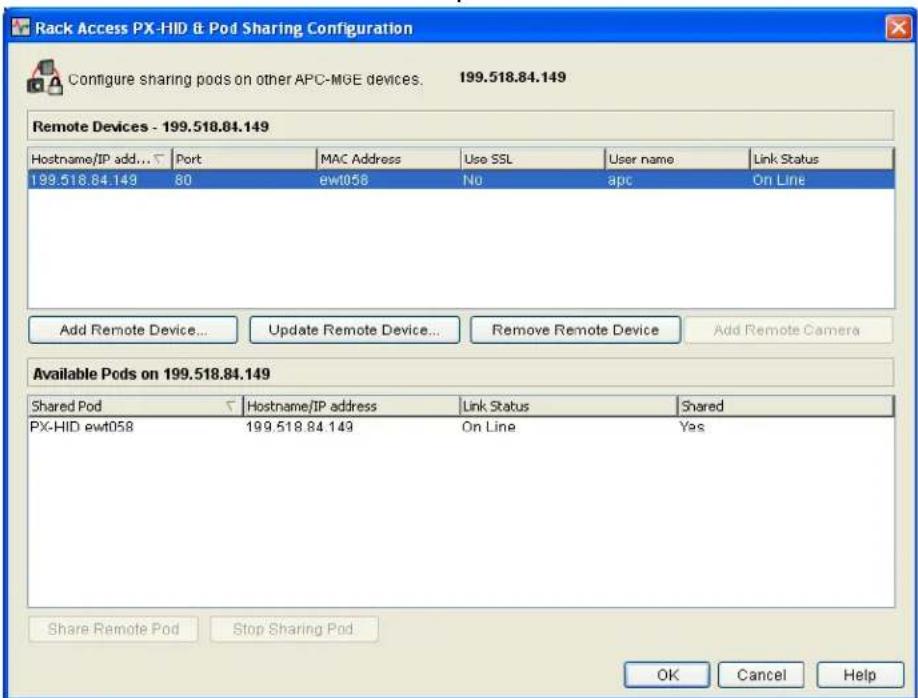918x698 pixels.
Task: Click the title bar application icon
Action: [20, 27]
